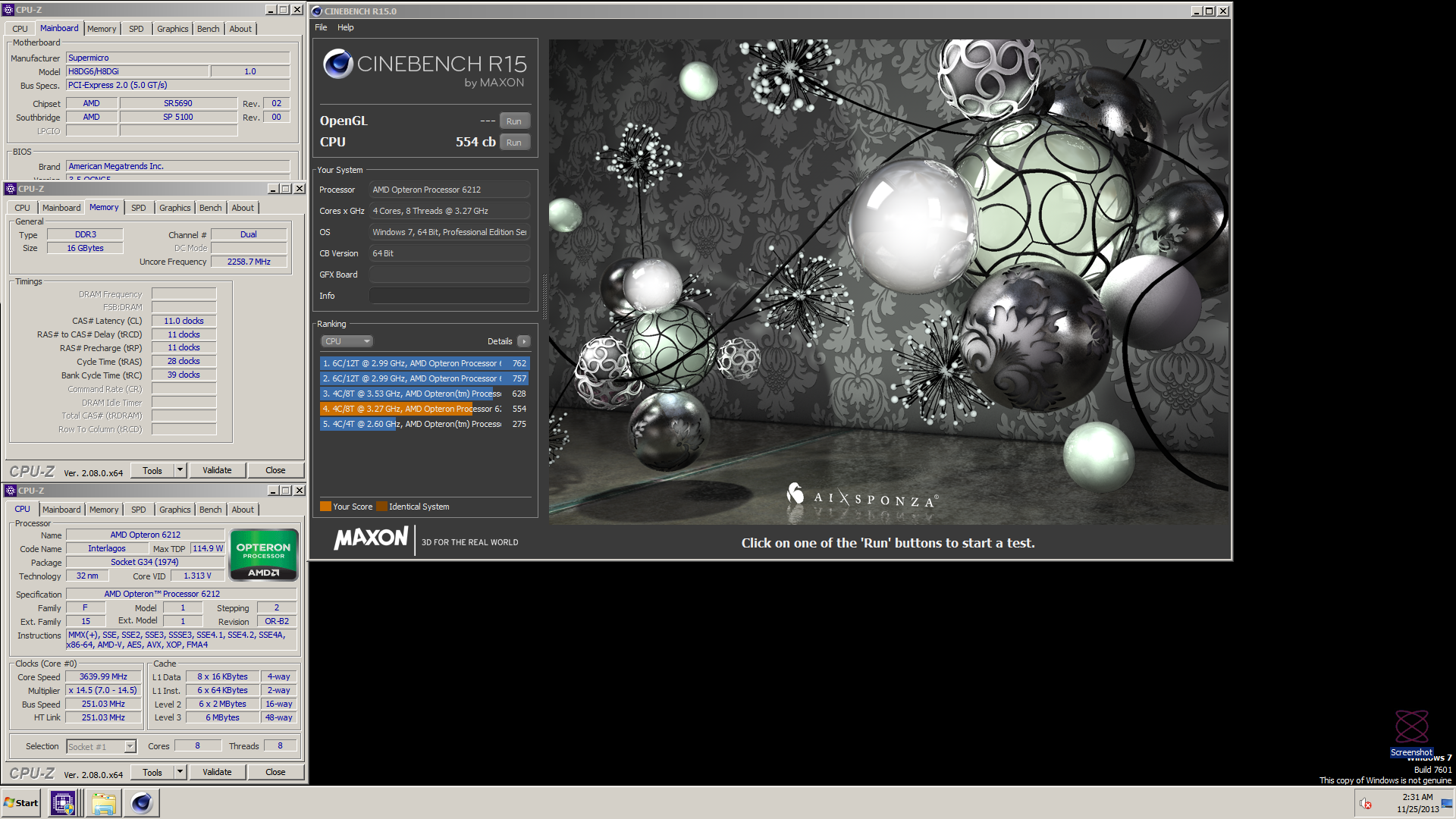The image size is (1456, 819).
Task: Click Tools button in the bottom CPU-Z window
Action: [152, 772]
